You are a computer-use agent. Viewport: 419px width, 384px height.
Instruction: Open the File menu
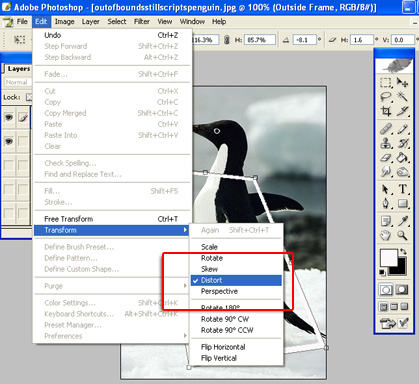22,22
